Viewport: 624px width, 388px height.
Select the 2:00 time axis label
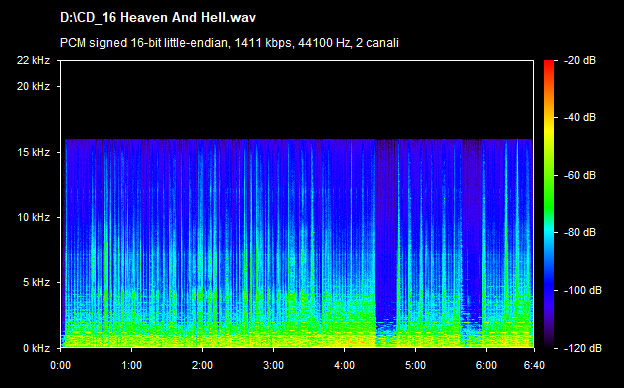pos(202,365)
